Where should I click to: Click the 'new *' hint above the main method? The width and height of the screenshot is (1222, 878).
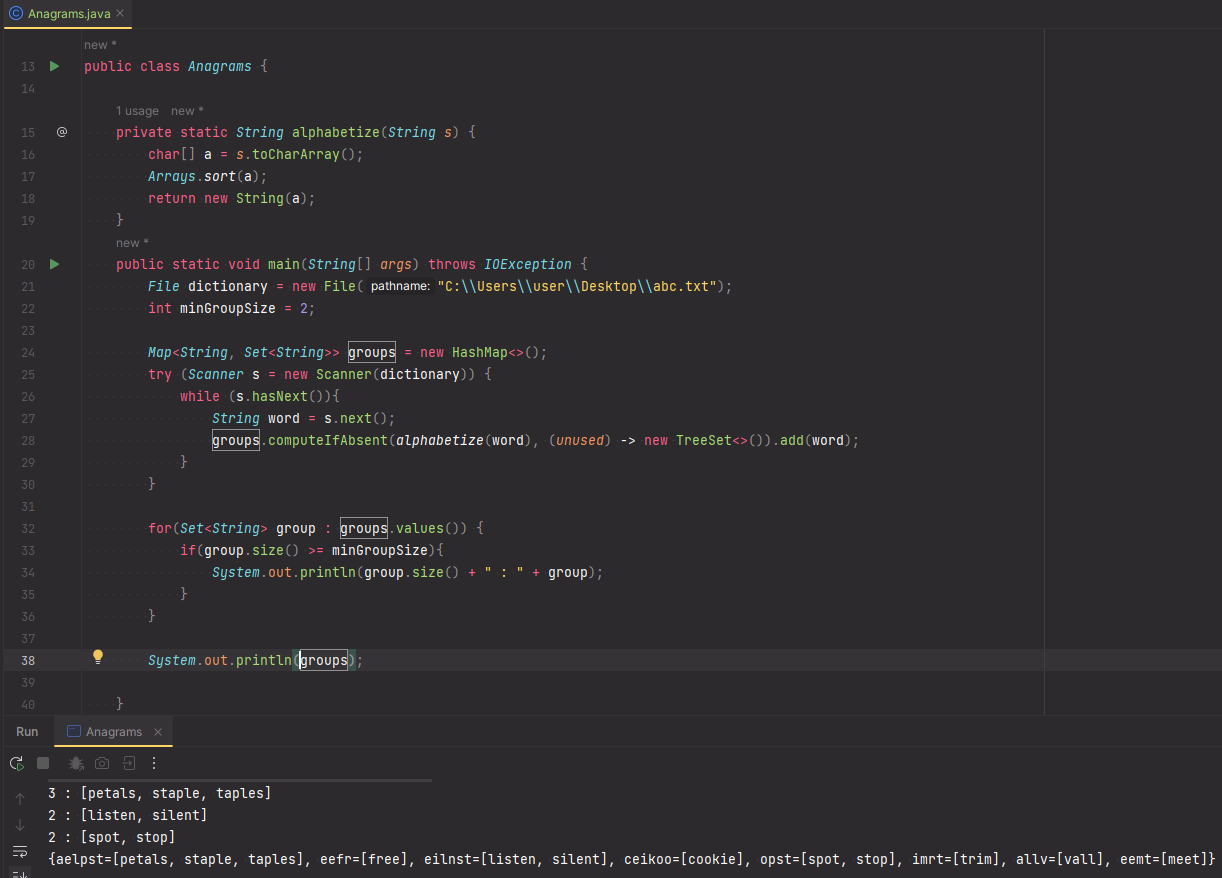[132, 243]
